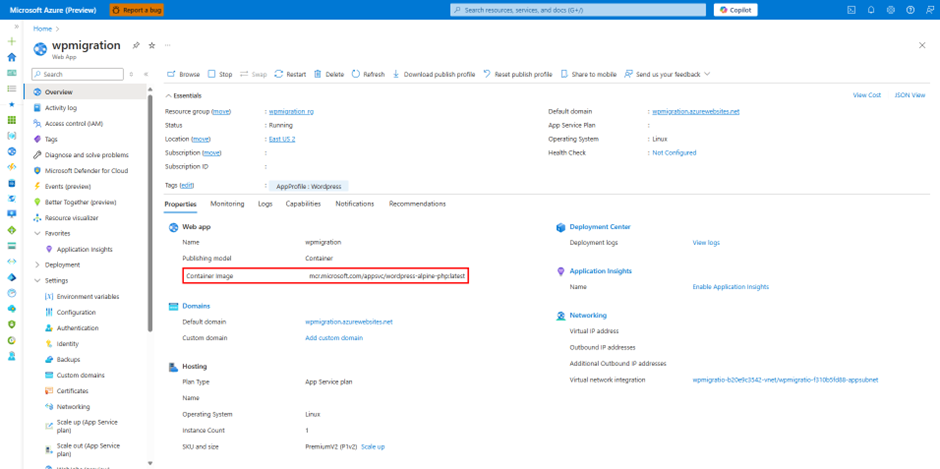This screenshot has height=469, width=940.
Task: Pin the wpmigration resource
Action: [136, 46]
